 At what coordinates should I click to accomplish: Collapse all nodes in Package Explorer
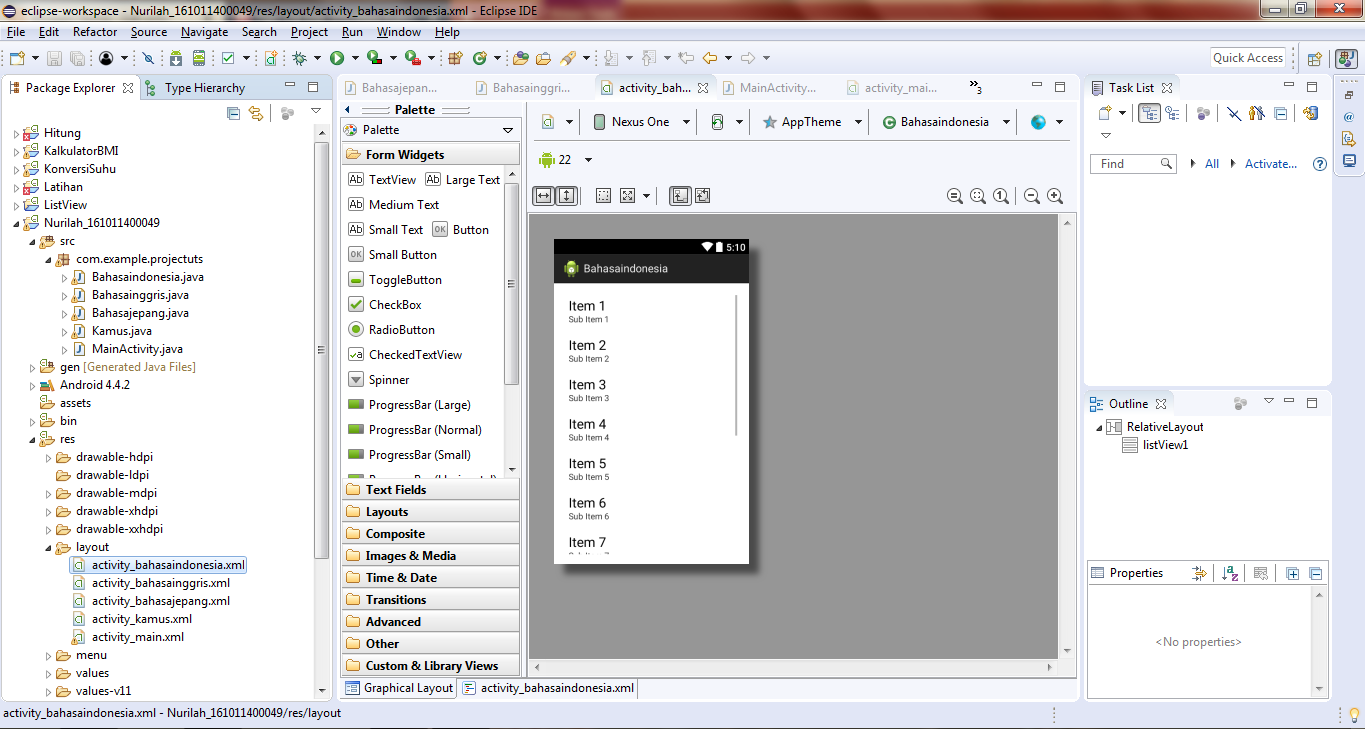[x=234, y=114]
